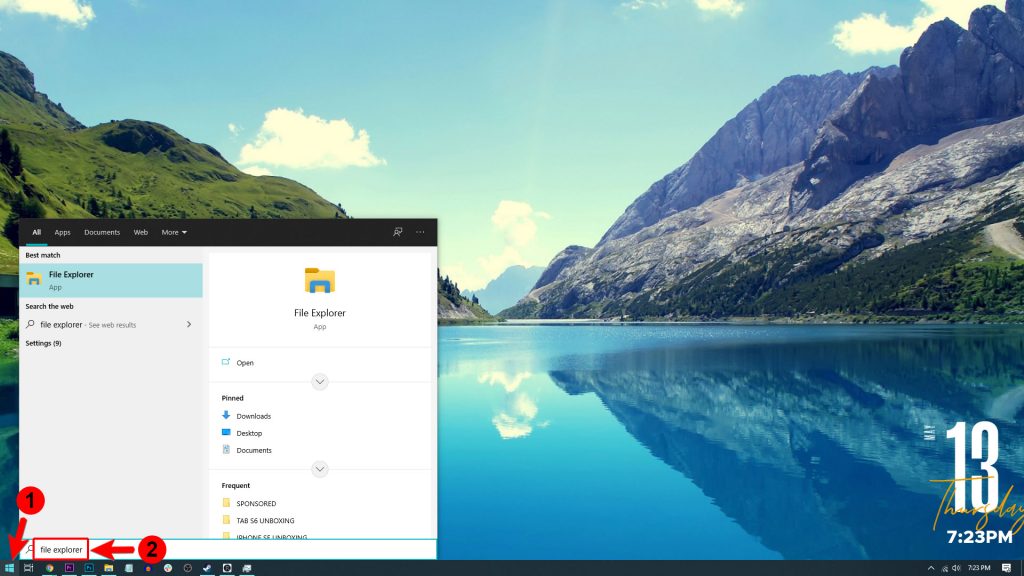Select the File Explorer best match result
Screen dimensions: 1024x576
[111, 280]
